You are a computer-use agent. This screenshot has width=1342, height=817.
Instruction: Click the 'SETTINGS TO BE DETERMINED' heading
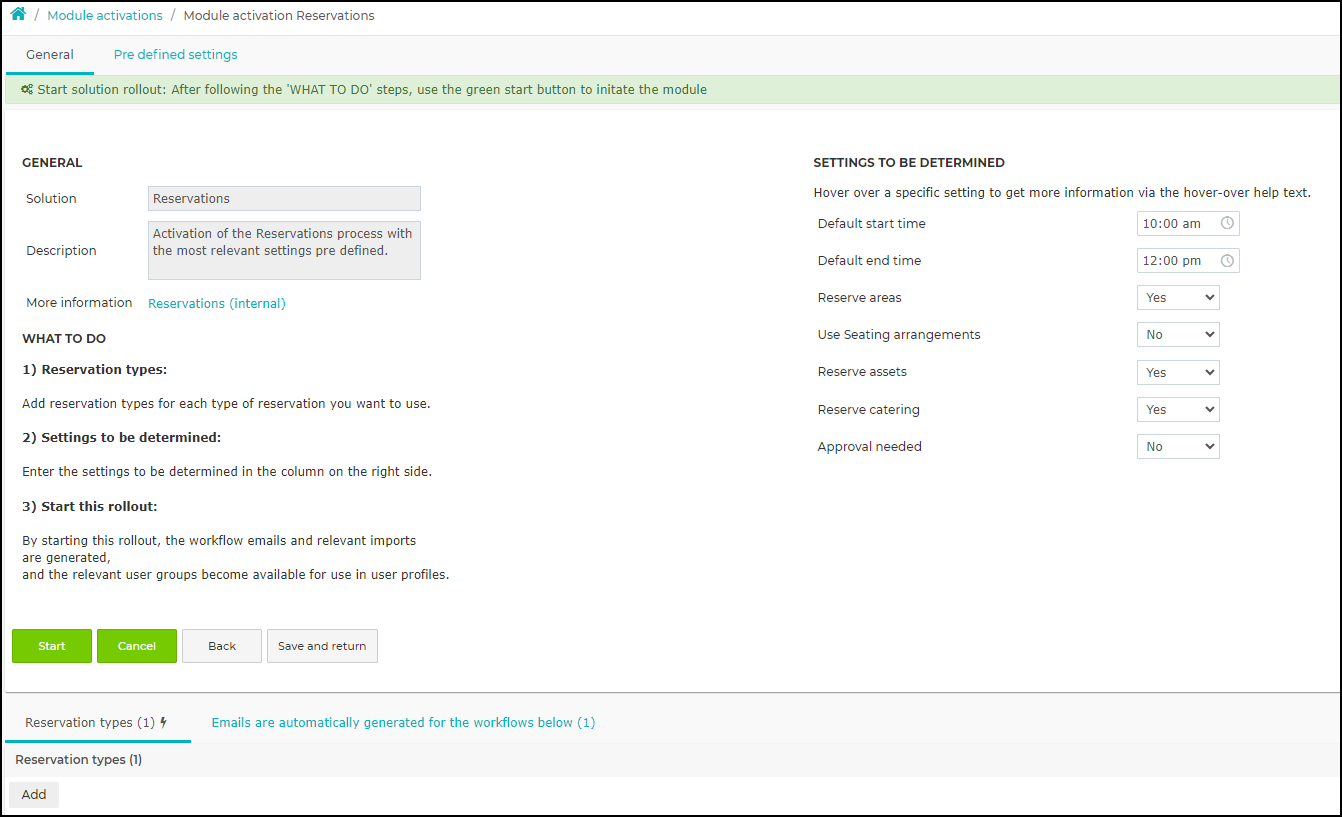pyautogui.click(x=909, y=163)
